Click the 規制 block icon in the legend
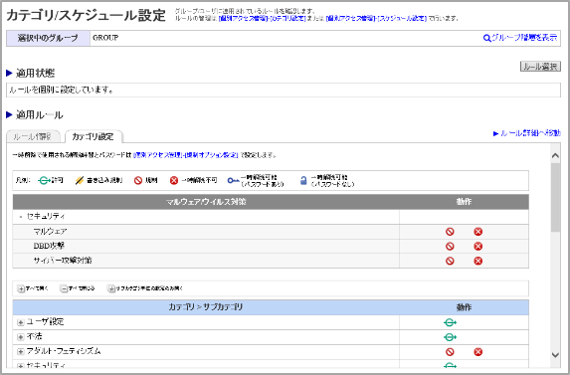Viewport: 570px width, 375px height. (x=138, y=180)
